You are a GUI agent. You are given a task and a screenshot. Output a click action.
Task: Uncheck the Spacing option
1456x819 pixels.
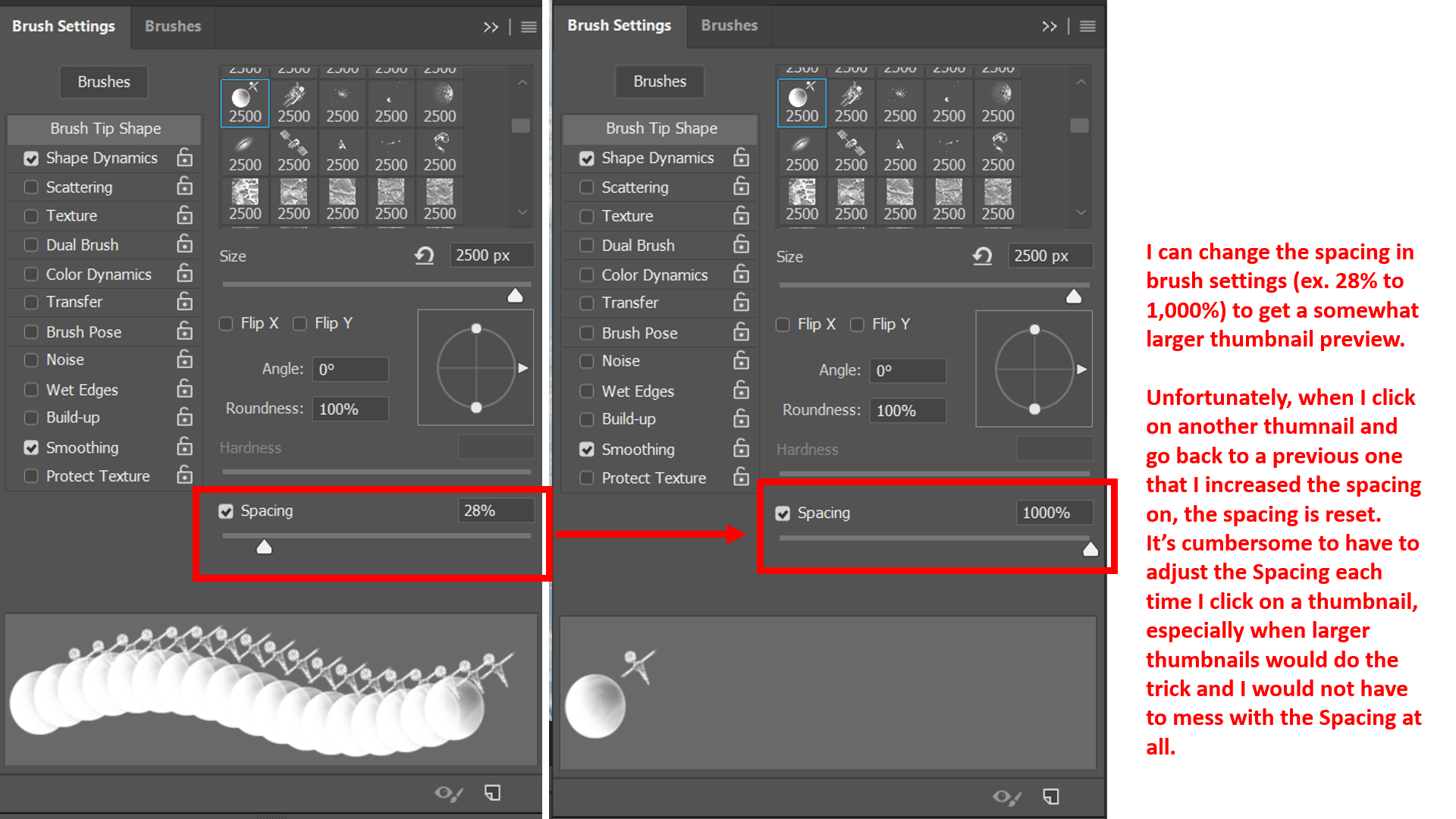(225, 510)
